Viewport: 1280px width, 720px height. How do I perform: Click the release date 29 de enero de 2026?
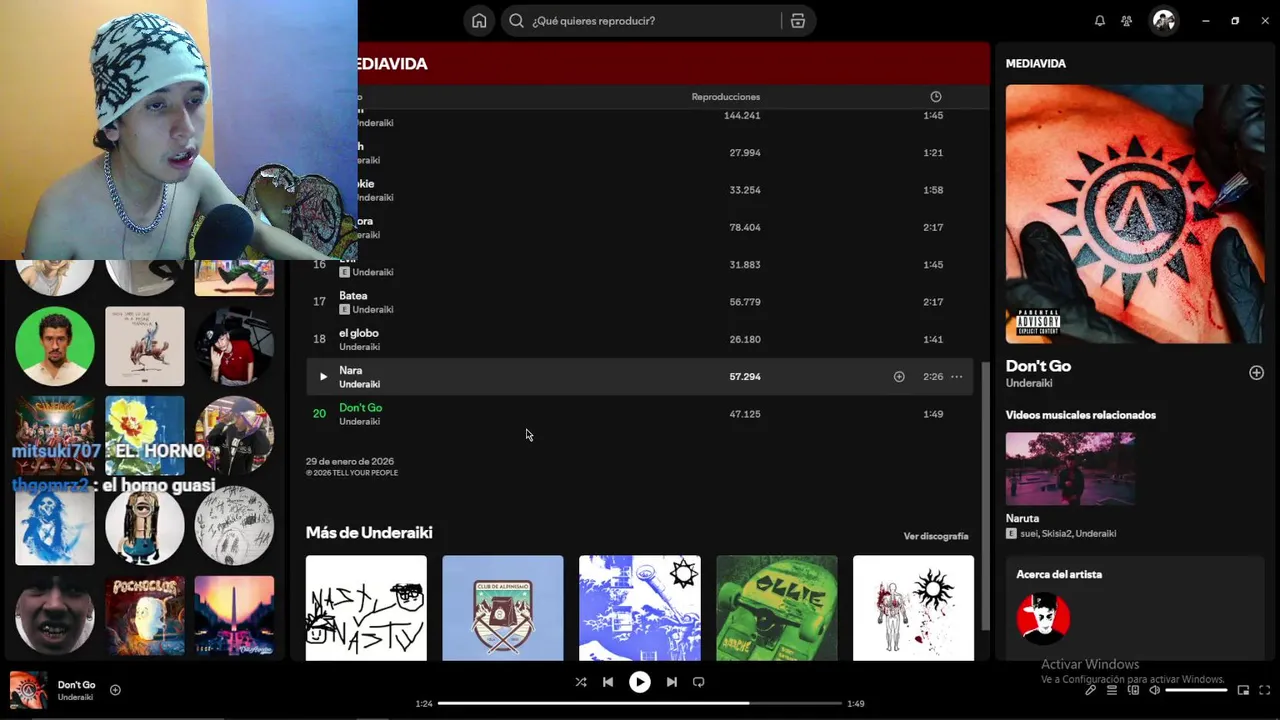pos(350,461)
